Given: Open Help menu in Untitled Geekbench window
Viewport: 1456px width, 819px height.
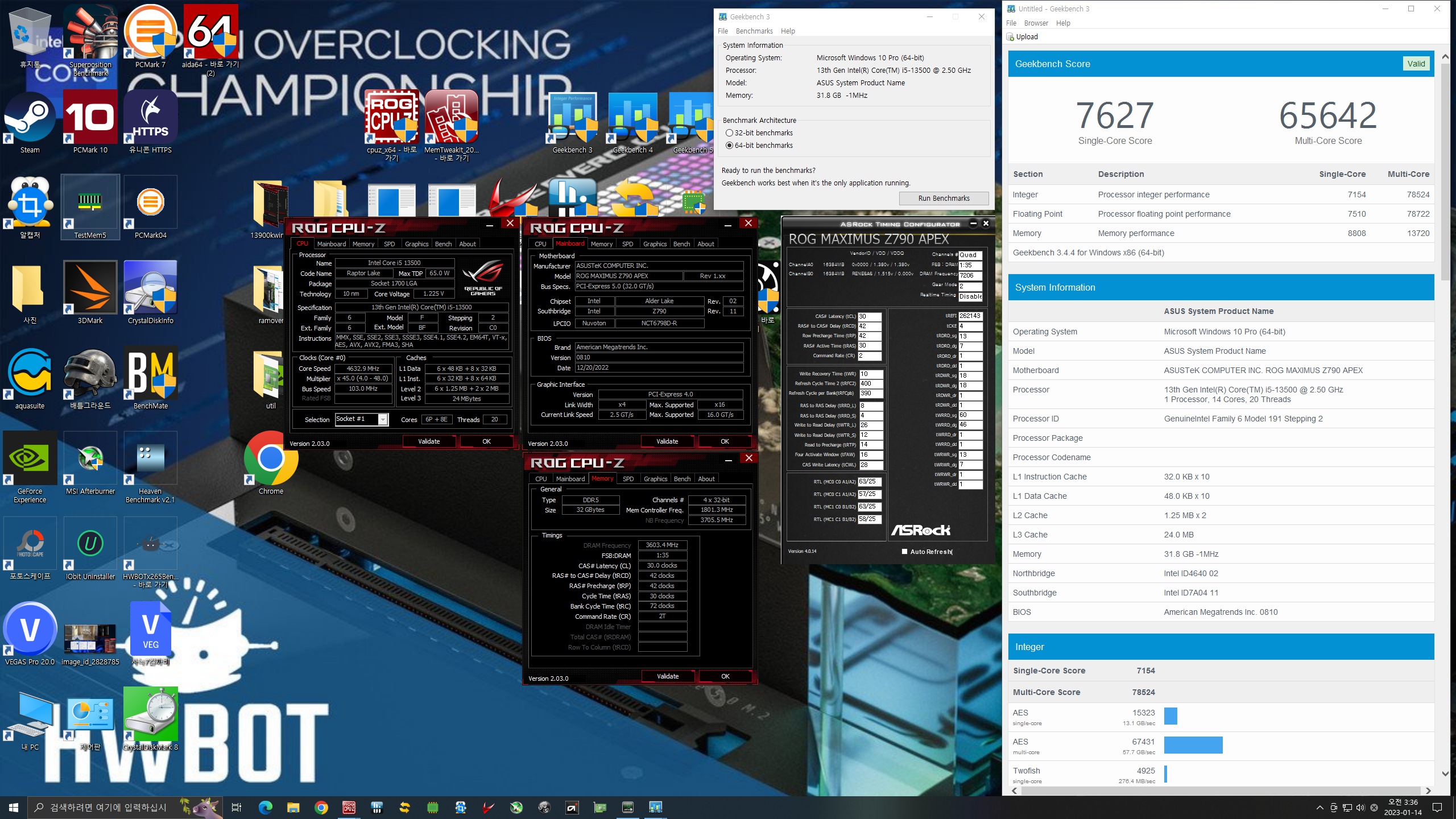Looking at the screenshot, I should coord(1063,23).
